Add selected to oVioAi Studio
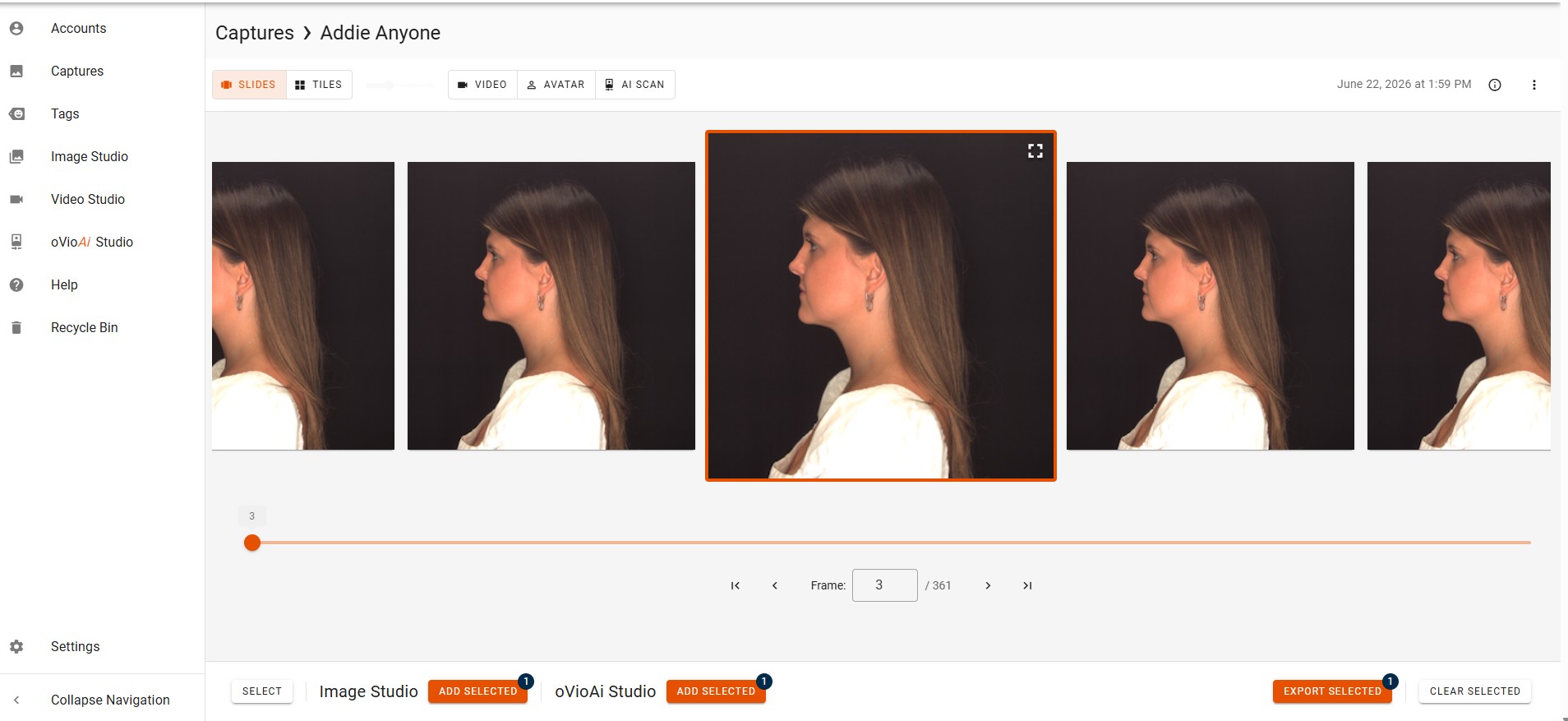This screenshot has width=1568, height=721. (716, 691)
